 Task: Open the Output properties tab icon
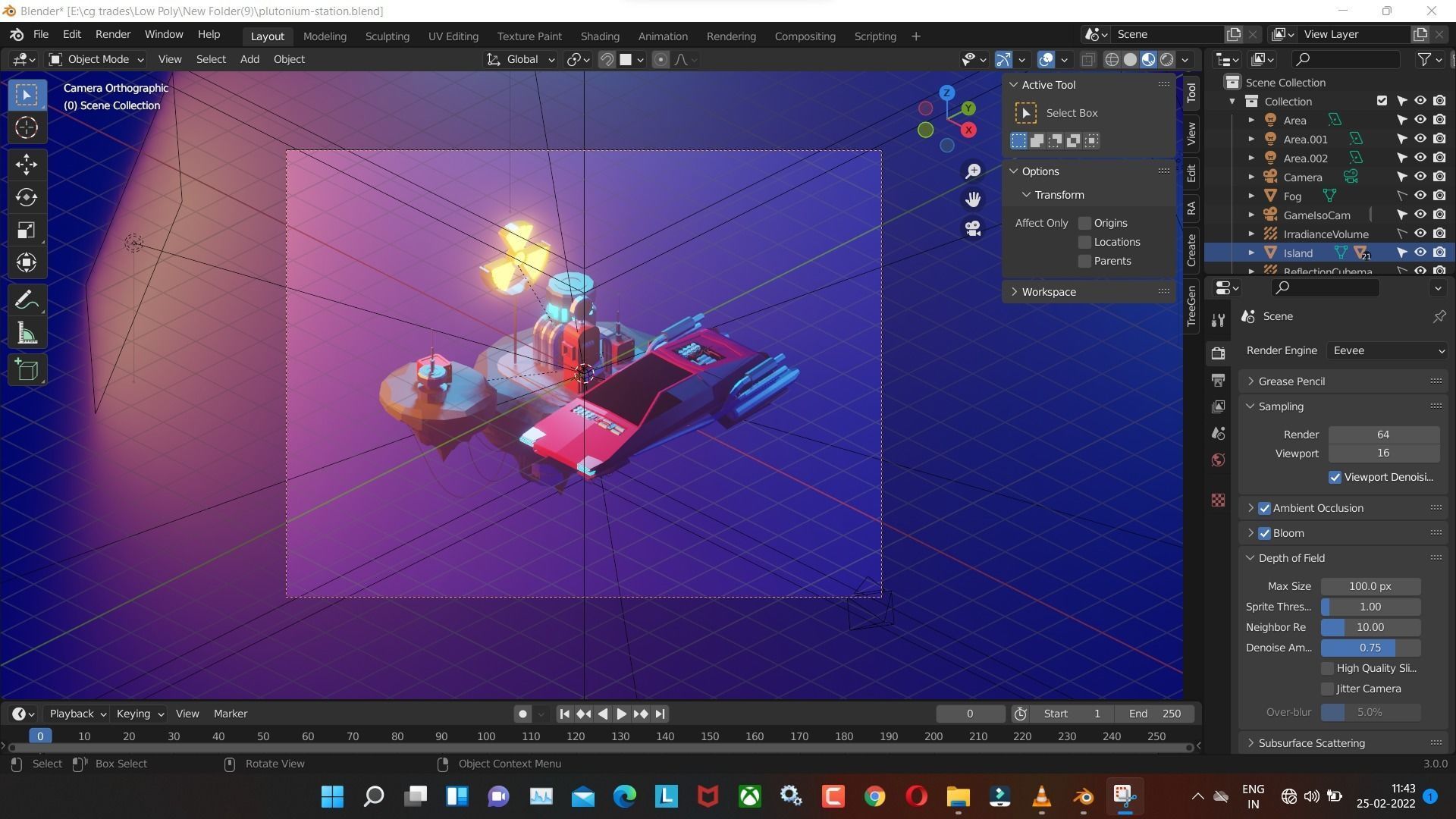1218,380
